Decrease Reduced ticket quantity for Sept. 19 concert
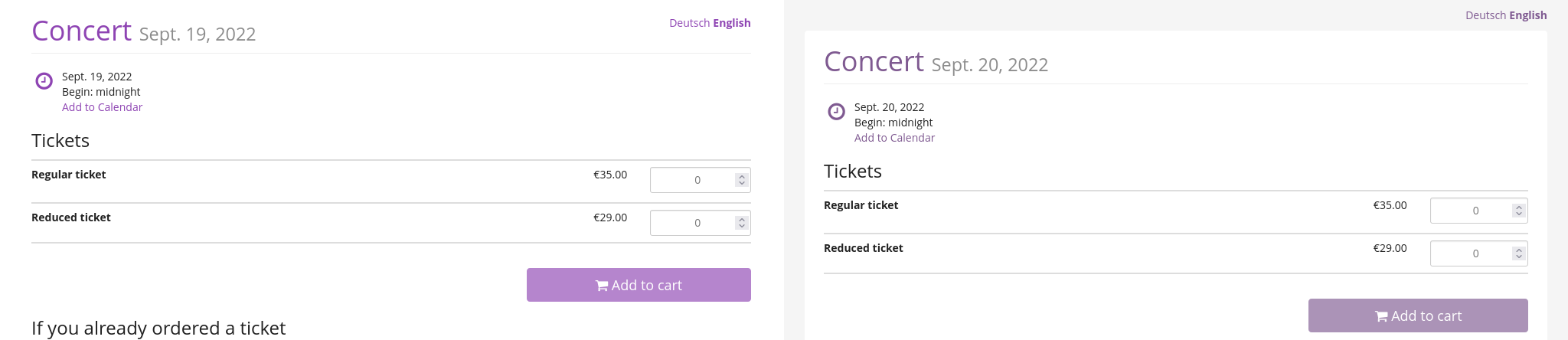Image resolution: width=1568 pixels, height=340 pixels. coord(741,226)
